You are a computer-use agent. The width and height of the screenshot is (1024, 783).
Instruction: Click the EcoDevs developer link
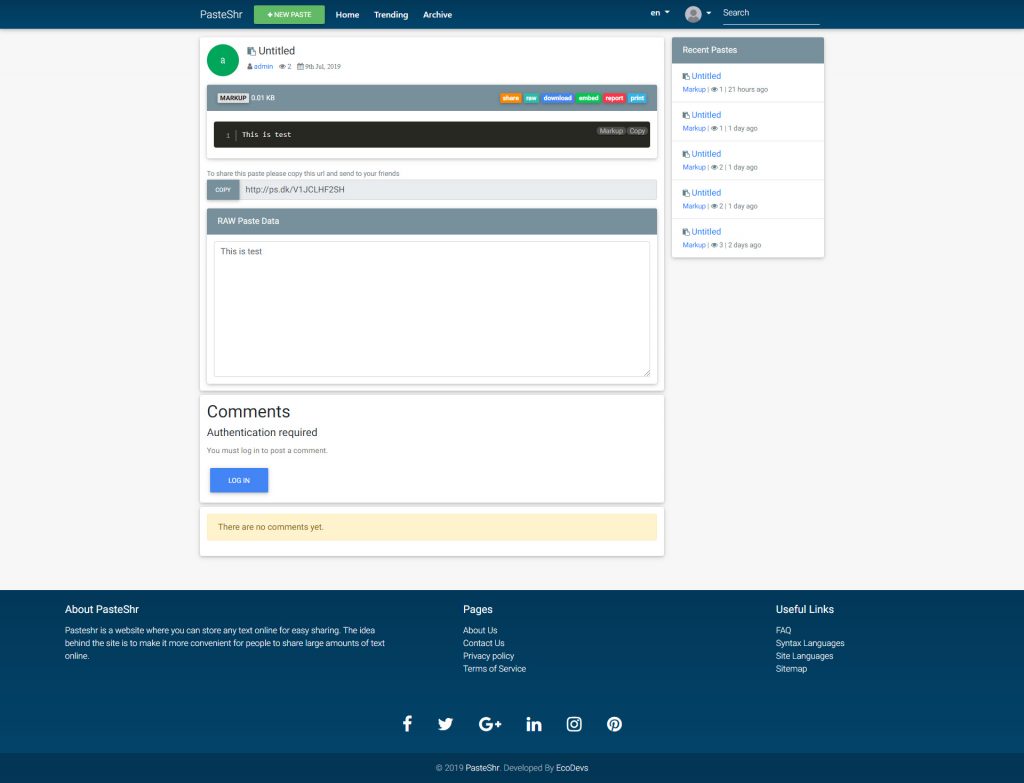click(x=572, y=768)
